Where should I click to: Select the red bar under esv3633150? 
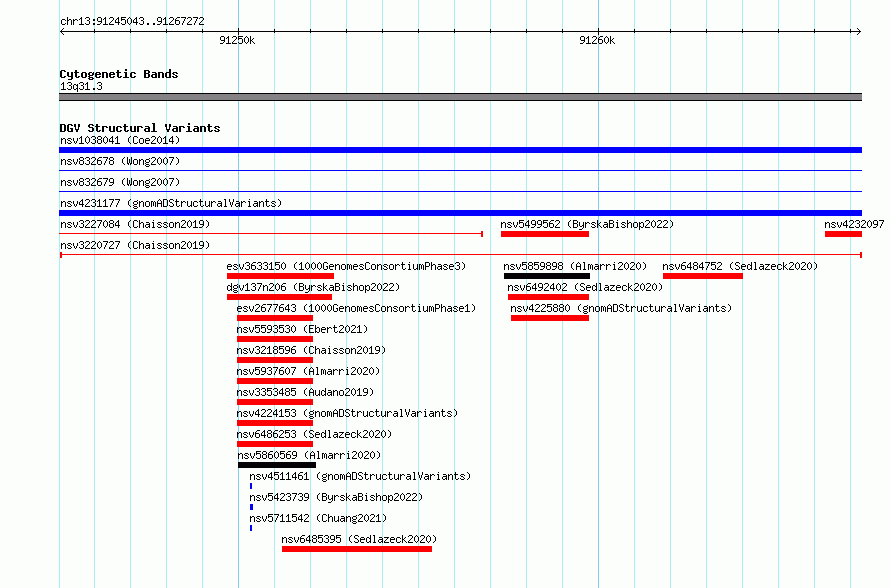click(280, 276)
